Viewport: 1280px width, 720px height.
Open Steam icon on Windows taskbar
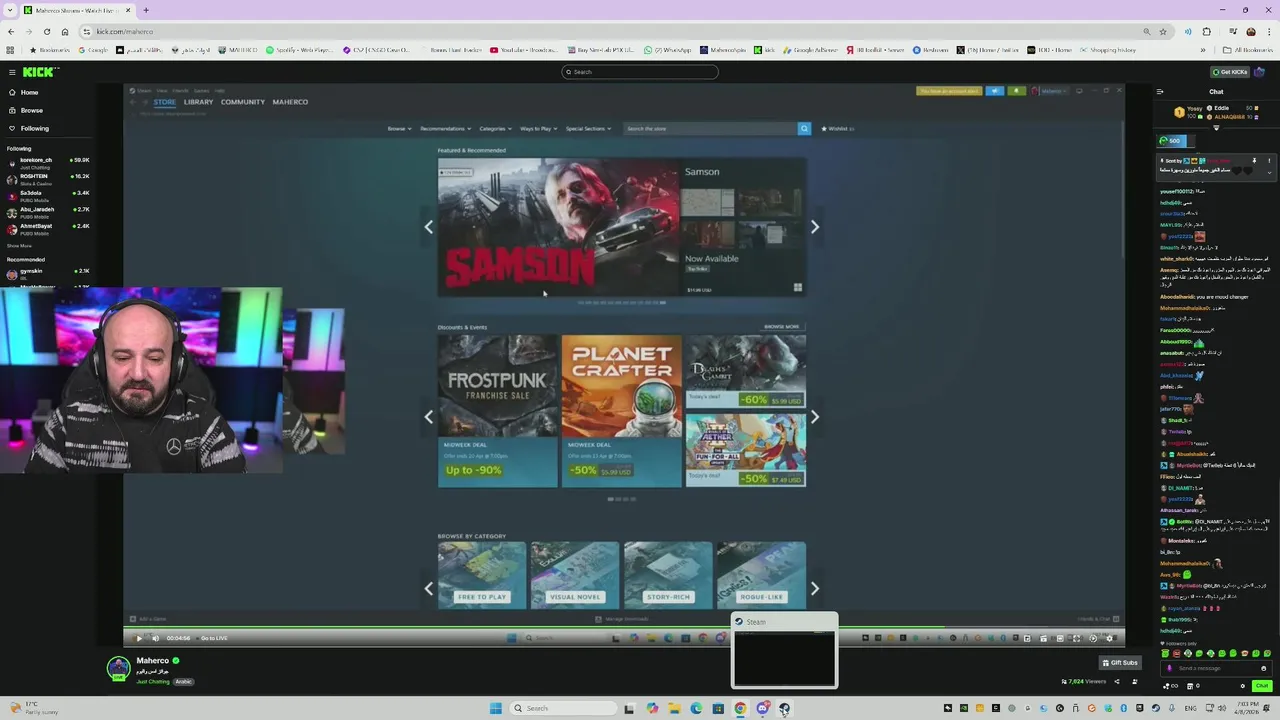(784, 708)
